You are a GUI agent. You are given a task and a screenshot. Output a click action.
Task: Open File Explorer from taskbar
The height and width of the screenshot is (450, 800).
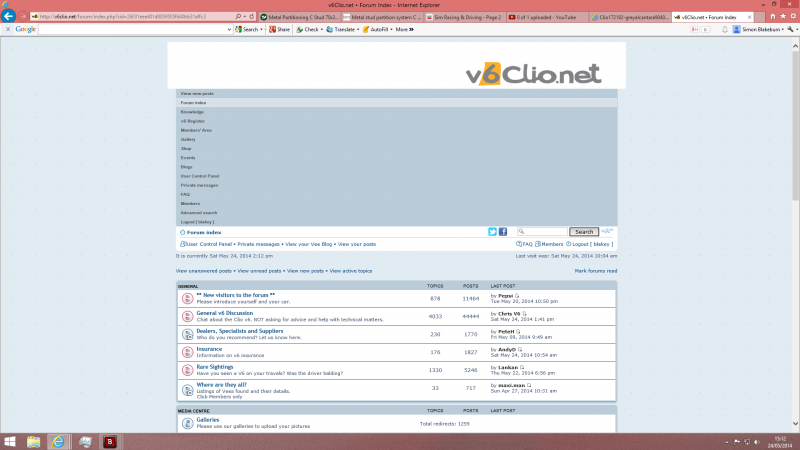click(x=34, y=441)
